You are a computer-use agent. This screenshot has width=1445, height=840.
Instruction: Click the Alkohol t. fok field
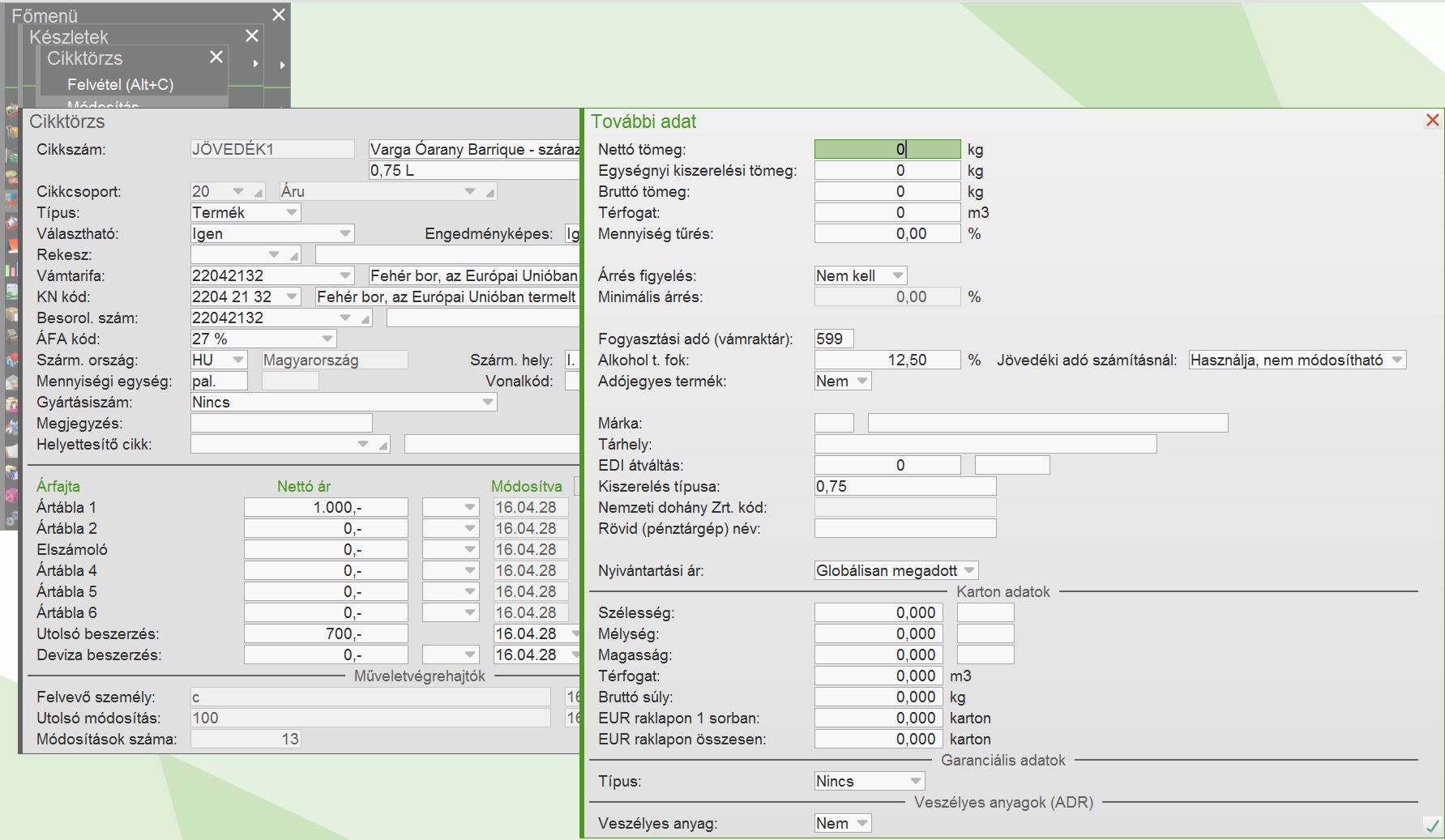(x=887, y=360)
